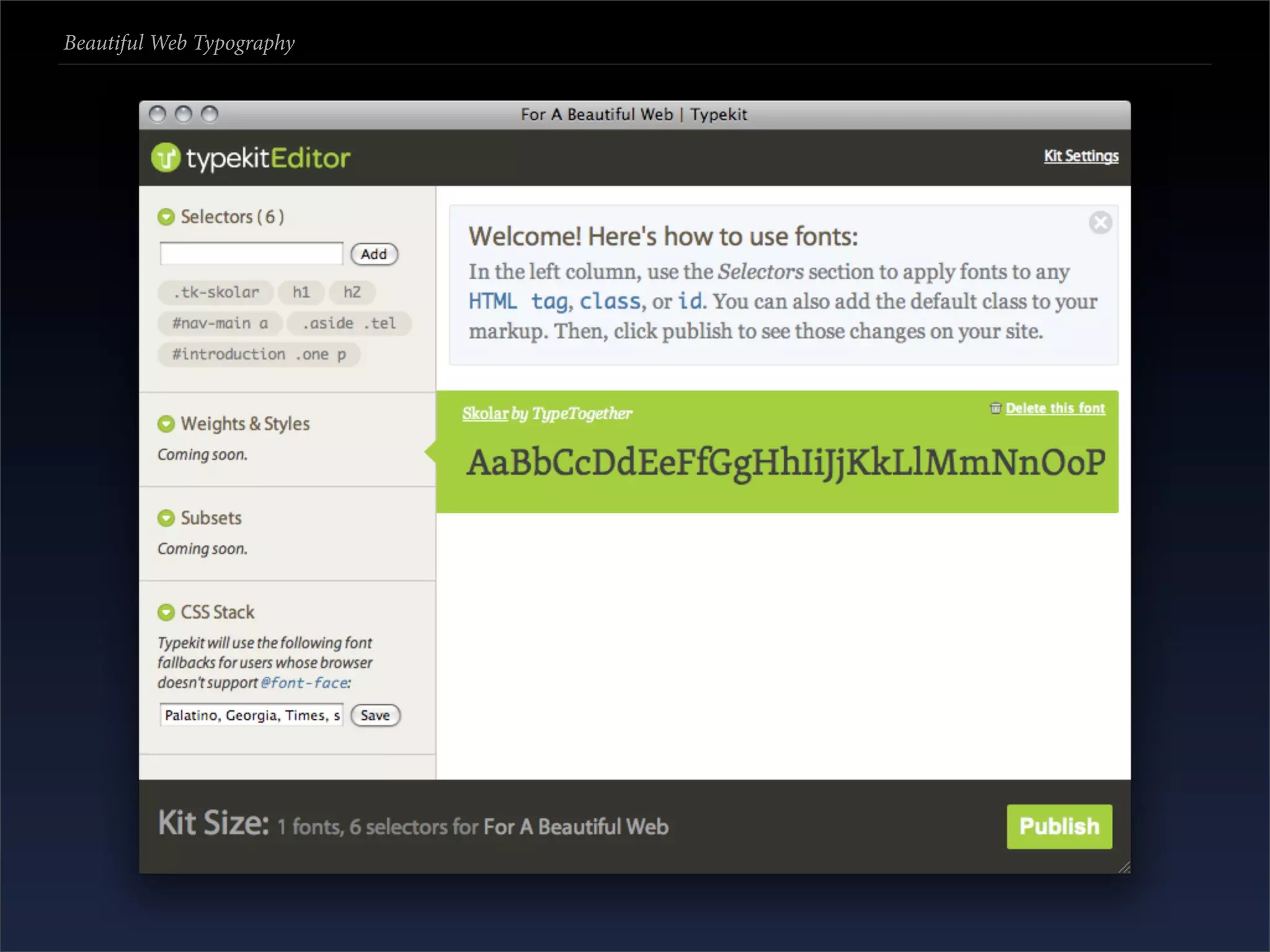Collapse the CSS Stack section arrow

click(x=166, y=612)
